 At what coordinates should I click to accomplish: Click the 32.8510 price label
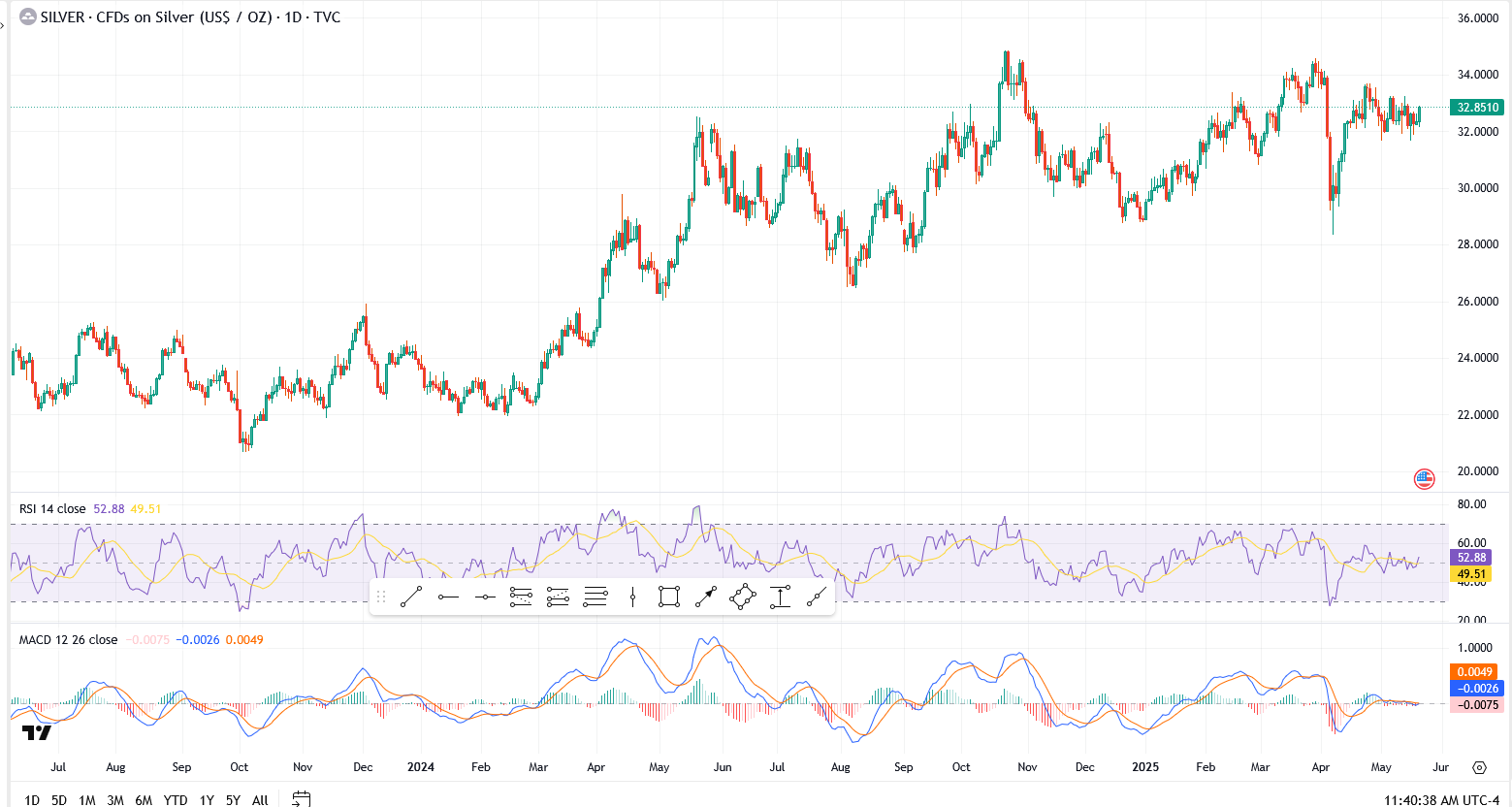1475,108
